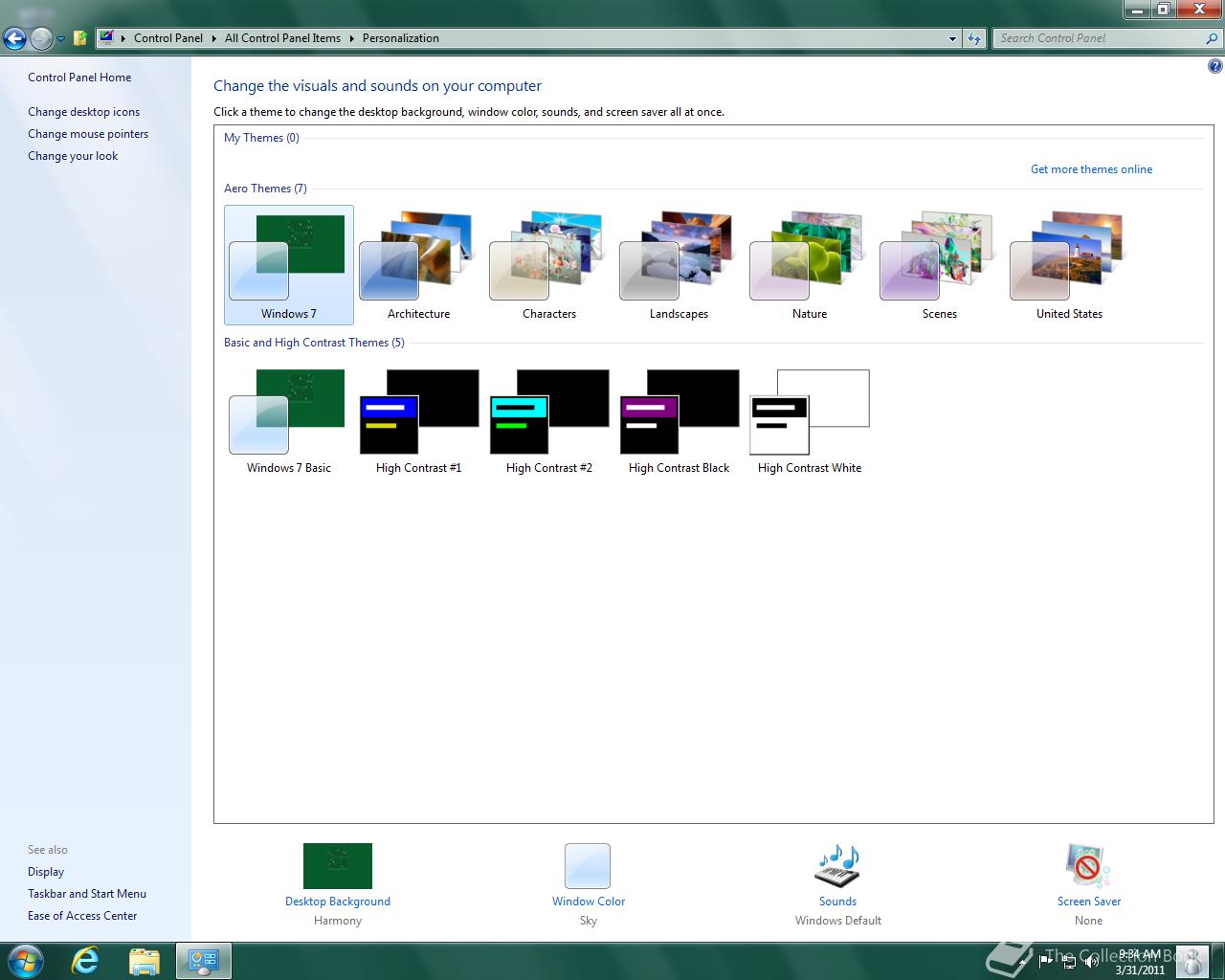Open Change mouse pointers link
Screen dimensions: 1225x980
[x=88, y=134]
